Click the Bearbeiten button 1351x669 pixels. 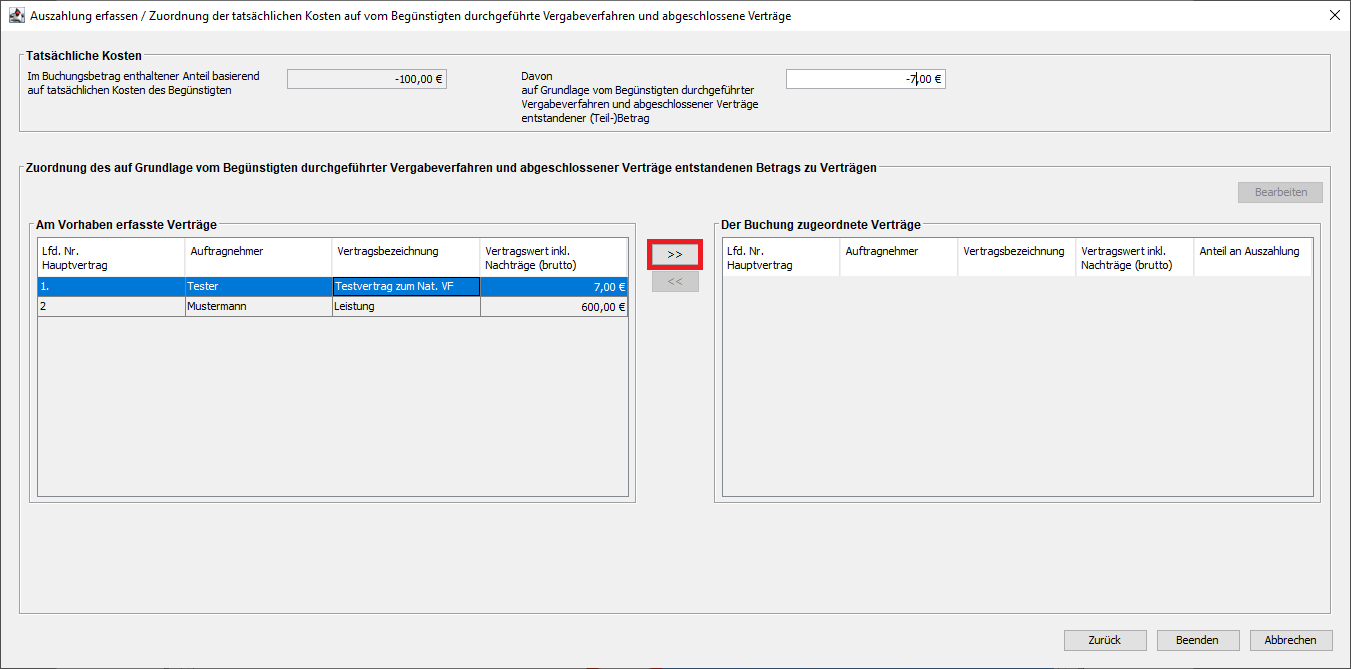[x=1280, y=192]
